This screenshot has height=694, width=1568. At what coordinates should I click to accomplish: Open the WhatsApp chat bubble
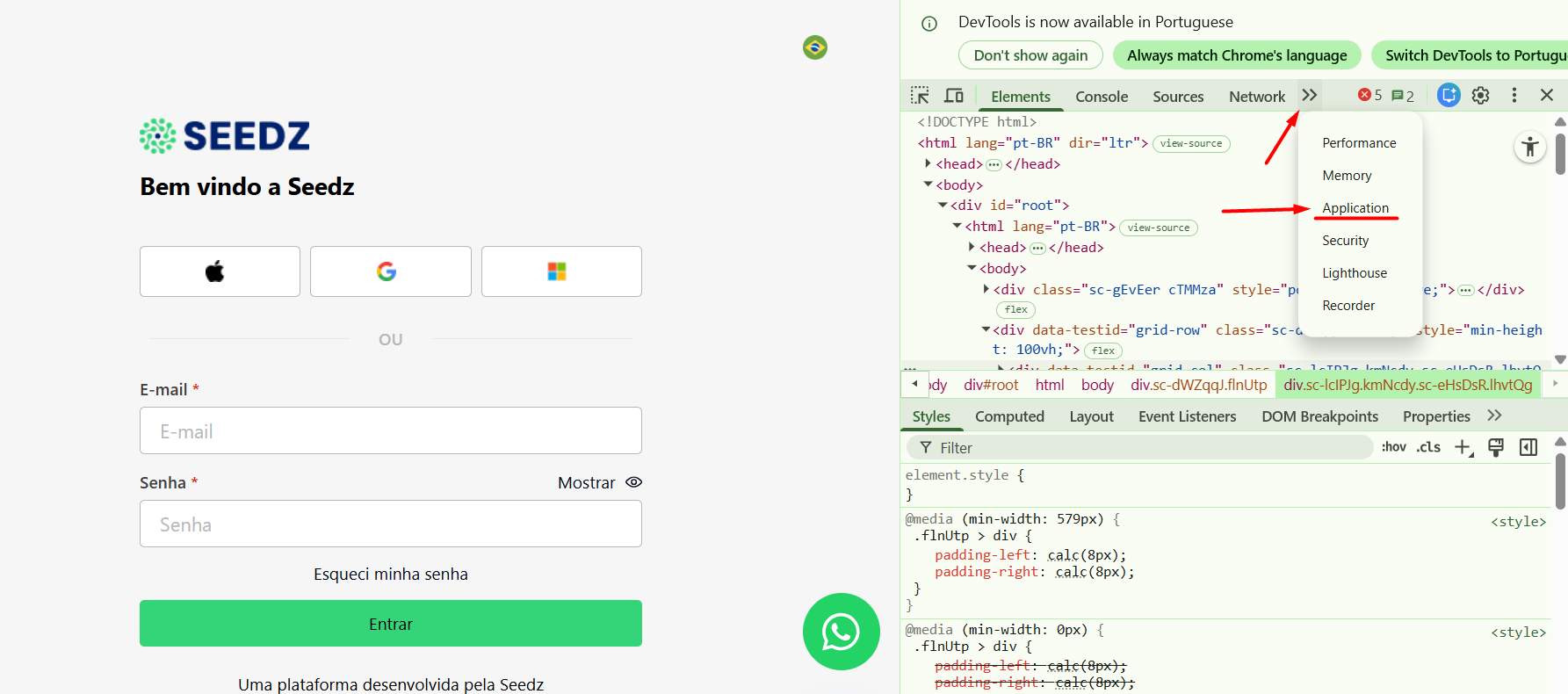tap(841, 632)
